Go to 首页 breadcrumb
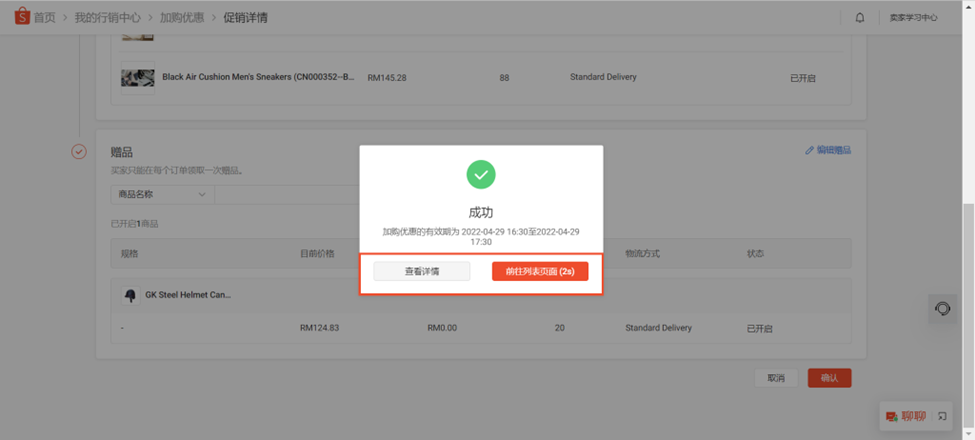Image resolution: width=975 pixels, height=440 pixels. coord(44,17)
